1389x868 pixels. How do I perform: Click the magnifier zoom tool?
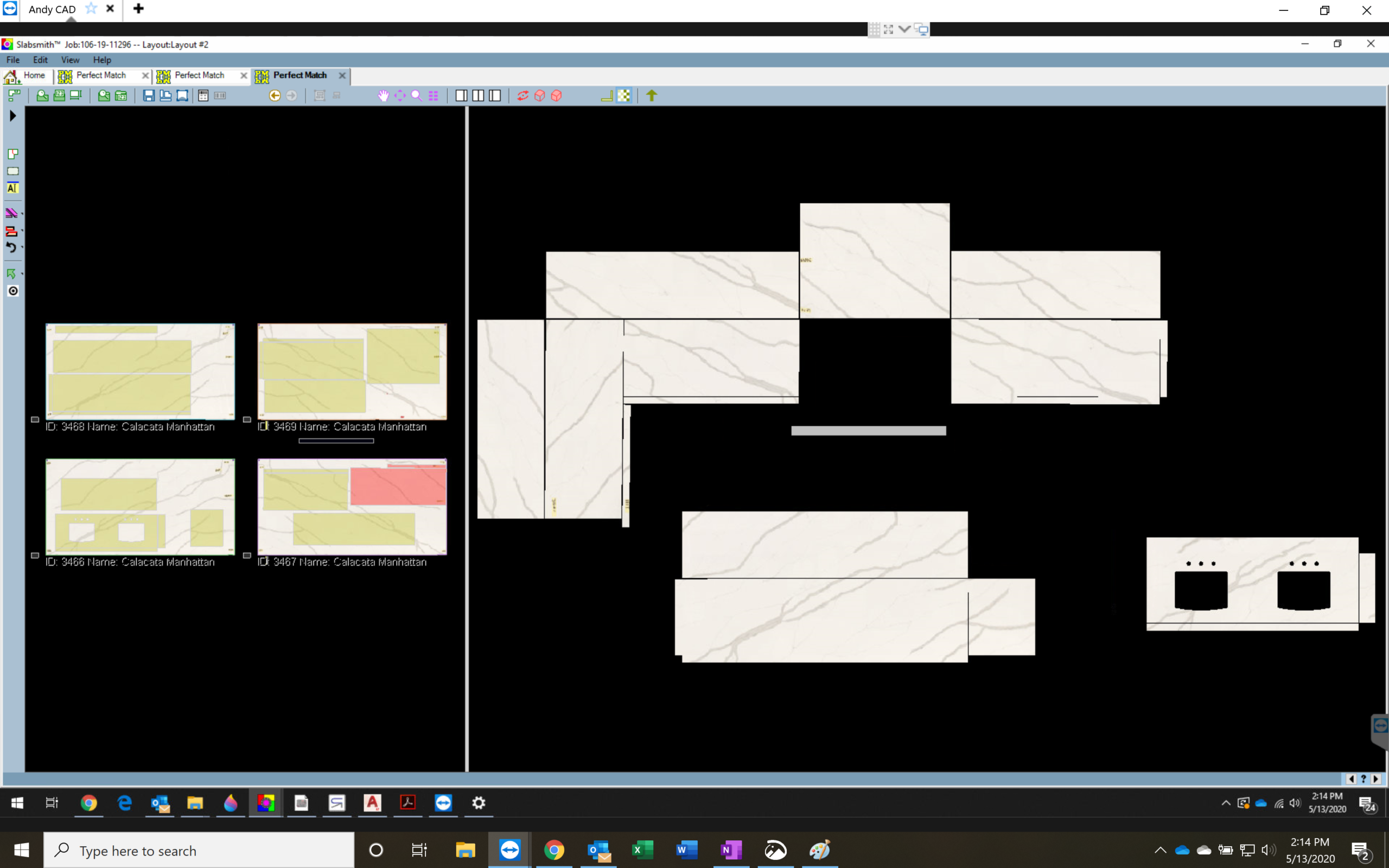[417, 96]
